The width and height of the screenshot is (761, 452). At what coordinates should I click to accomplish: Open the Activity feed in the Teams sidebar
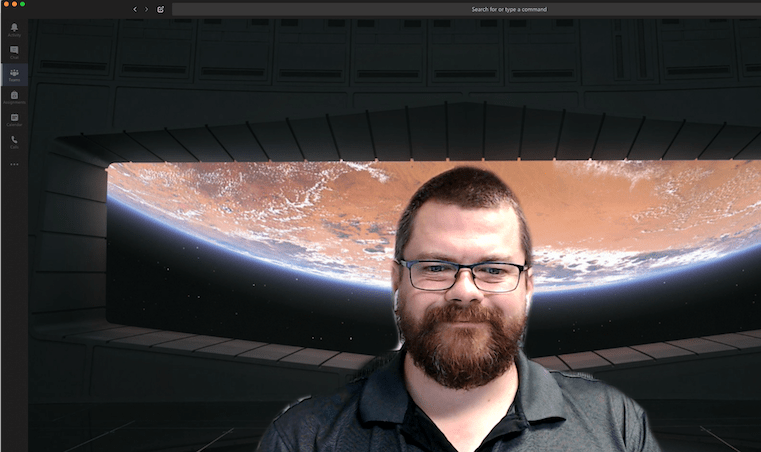(x=14, y=30)
